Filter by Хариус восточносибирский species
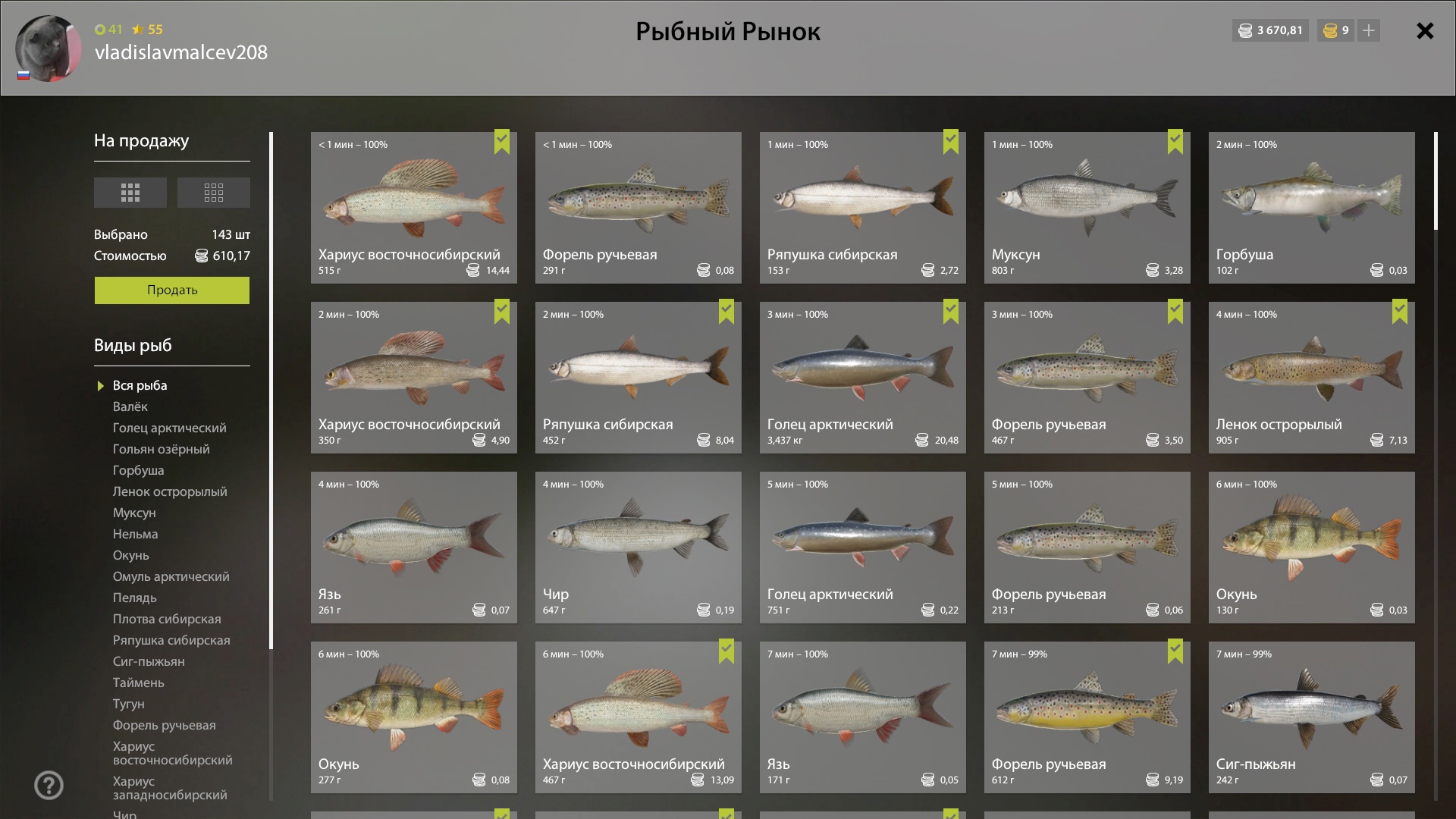 point(172,753)
